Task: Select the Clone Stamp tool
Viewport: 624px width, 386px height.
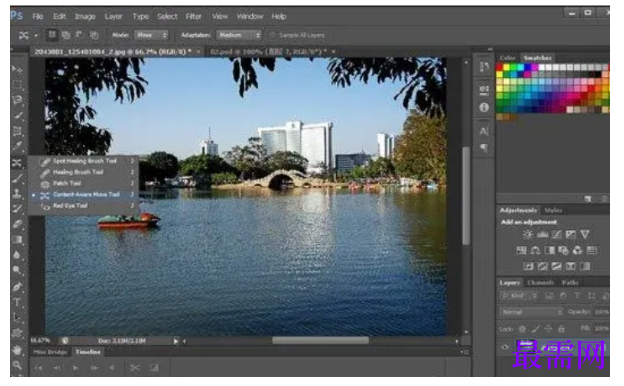Action: click(17, 193)
